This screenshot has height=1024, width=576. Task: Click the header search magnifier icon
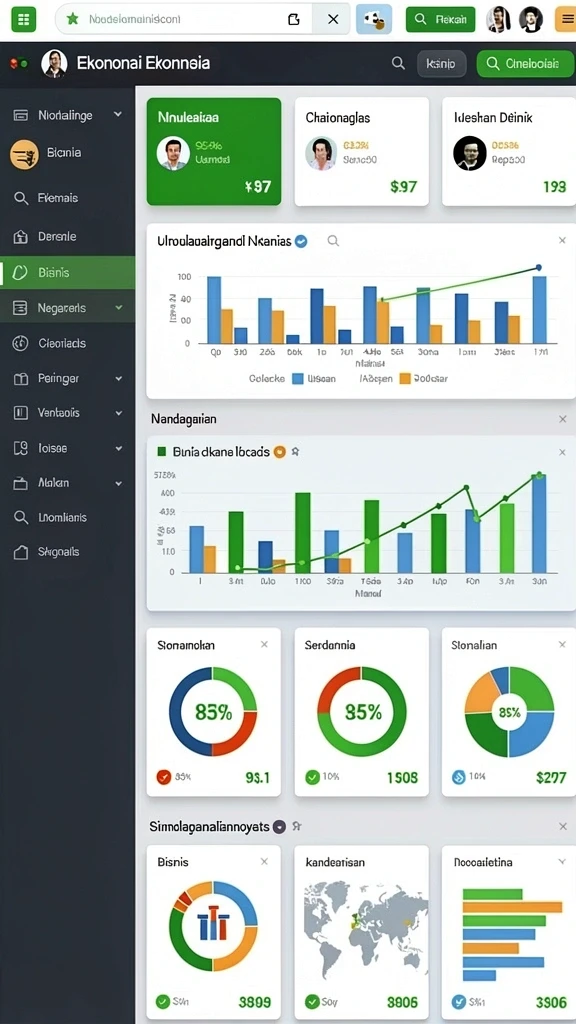[398, 63]
